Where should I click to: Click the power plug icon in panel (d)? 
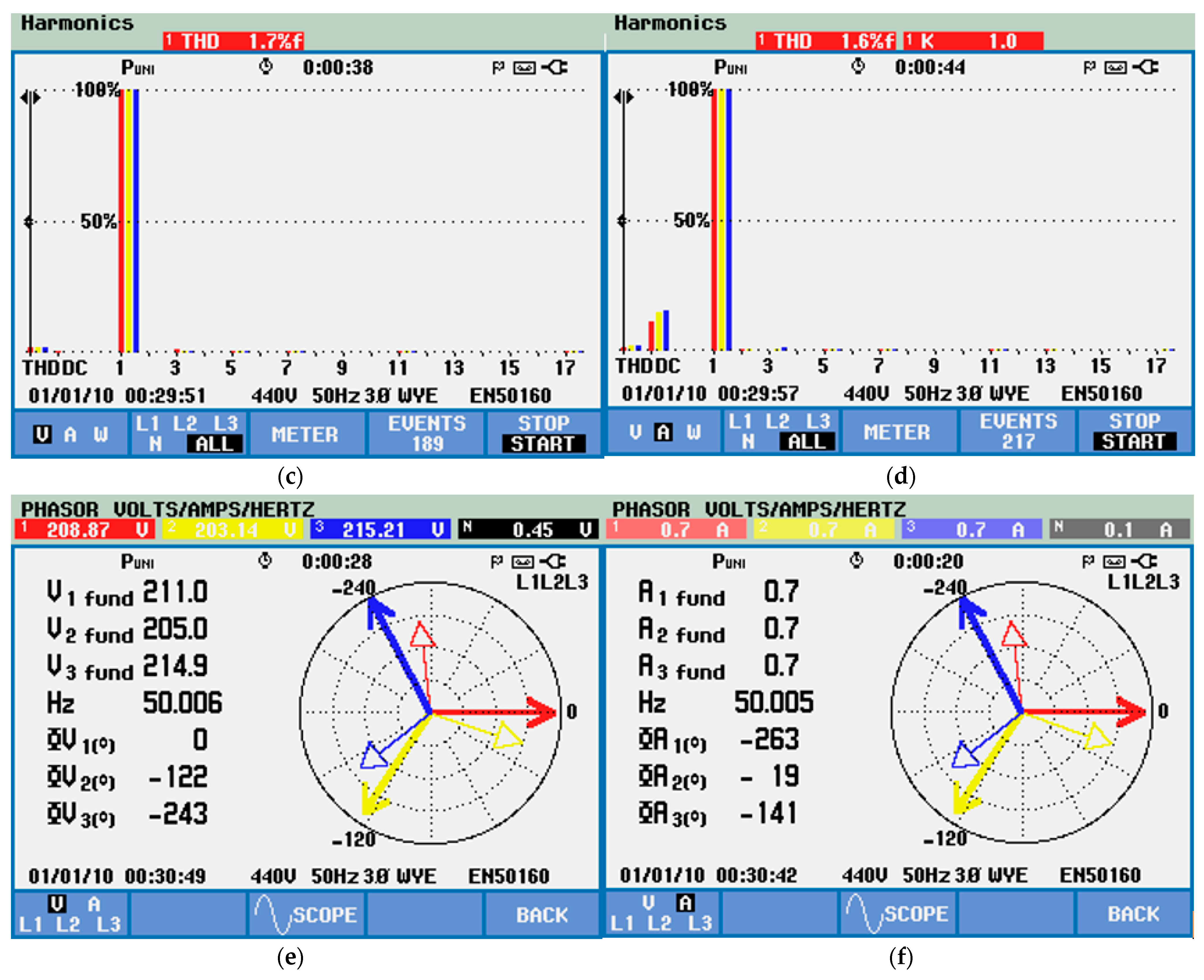coord(1146,67)
